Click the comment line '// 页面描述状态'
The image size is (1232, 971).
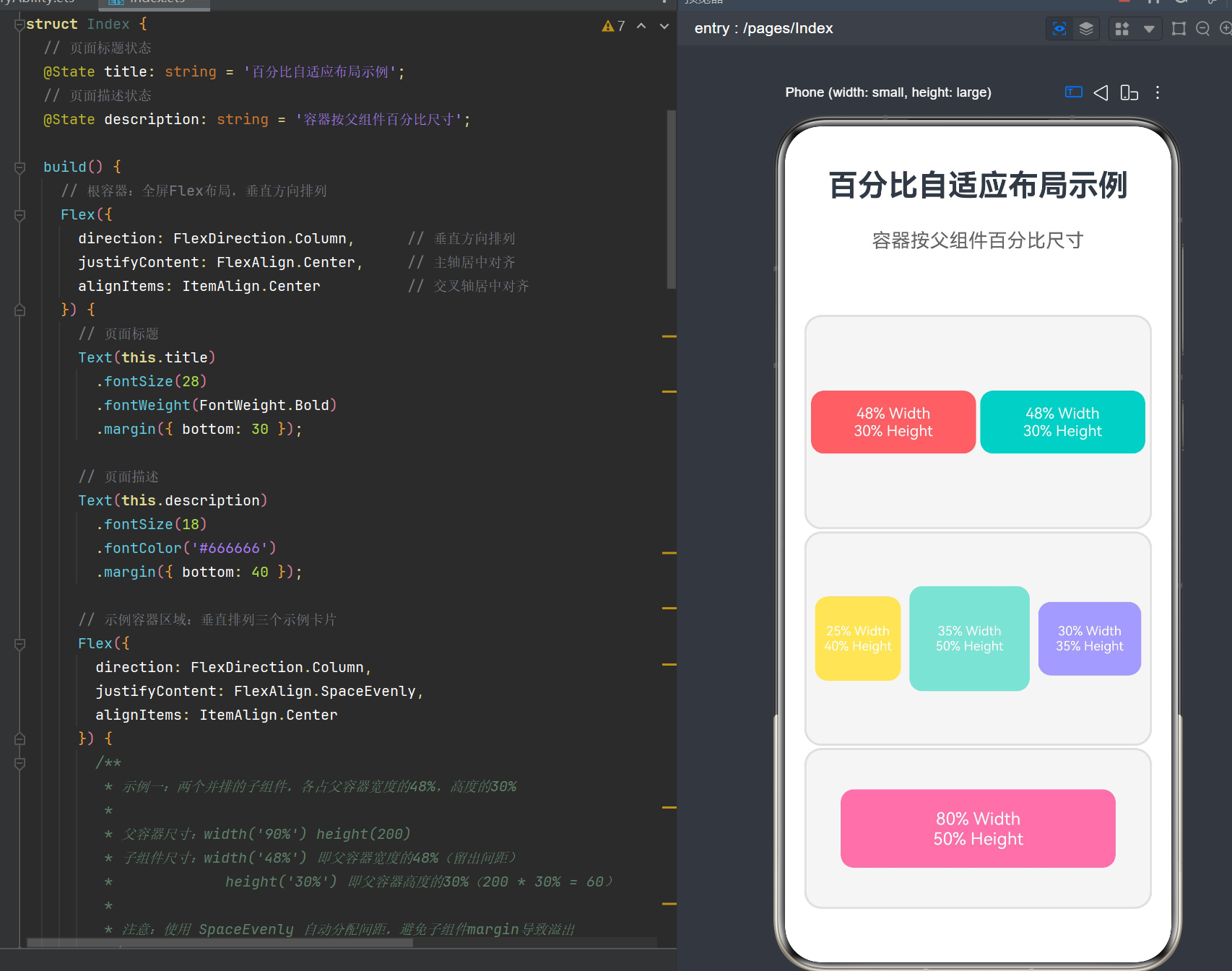tap(97, 96)
